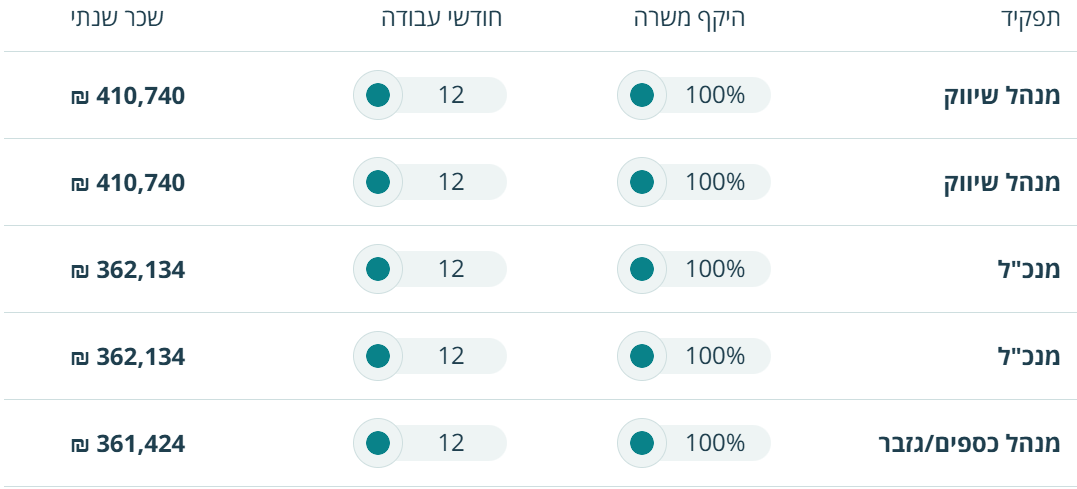1077x489 pixels.
Task: Click job scope slider for מנהל כספים/גזבר
Action: pyautogui.click(x=642, y=443)
